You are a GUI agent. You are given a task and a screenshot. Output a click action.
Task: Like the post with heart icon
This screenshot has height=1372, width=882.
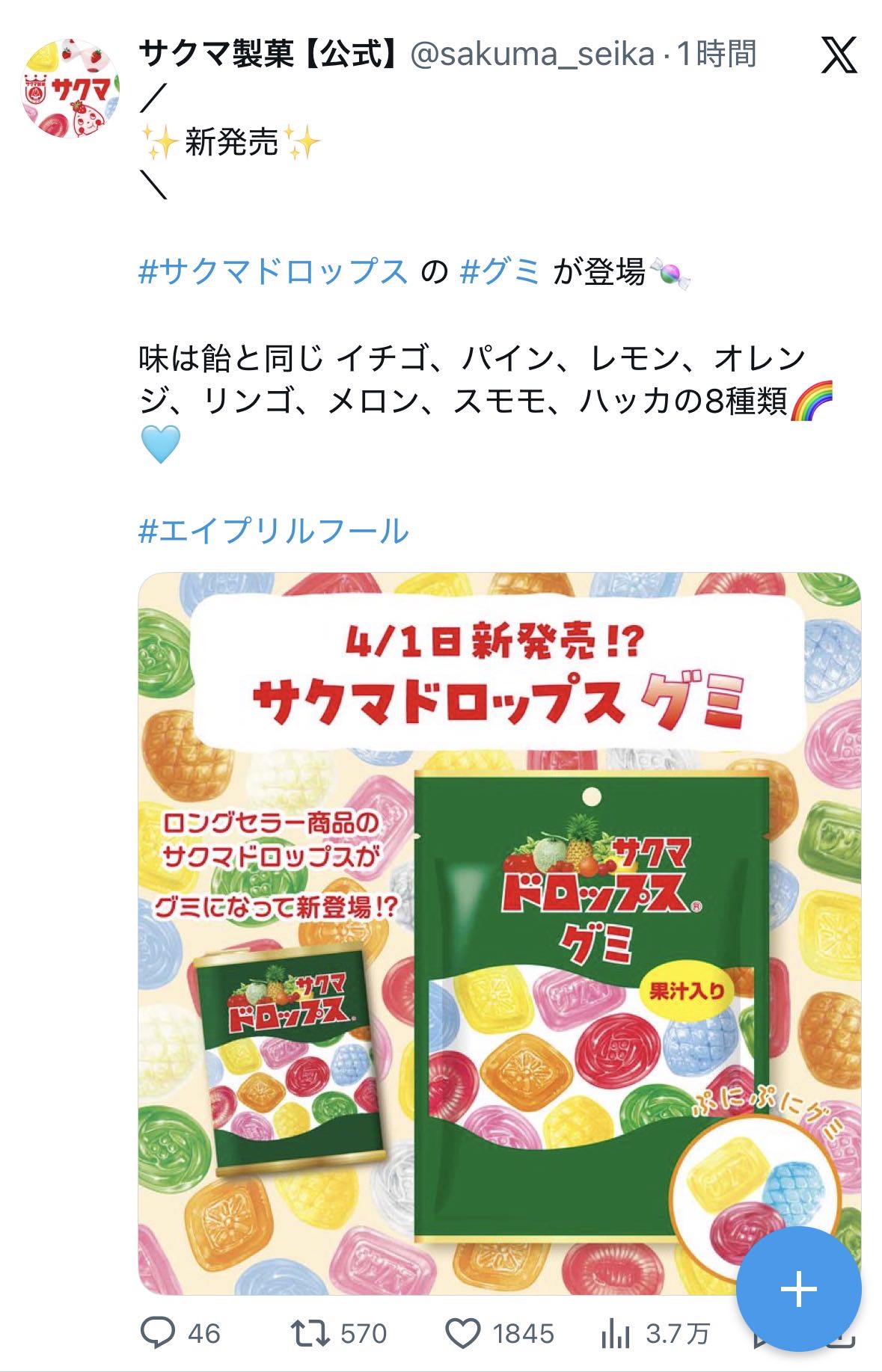pyautogui.click(x=463, y=1334)
